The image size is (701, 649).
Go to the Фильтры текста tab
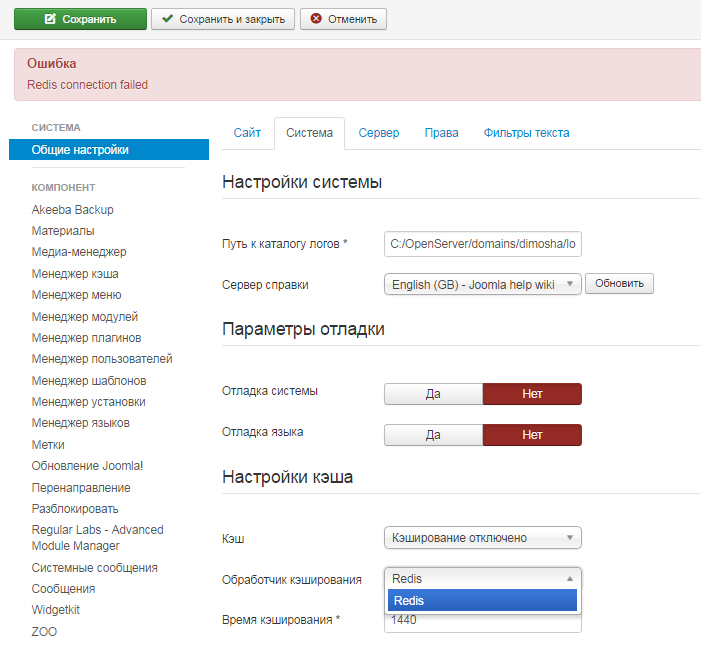[526, 133]
